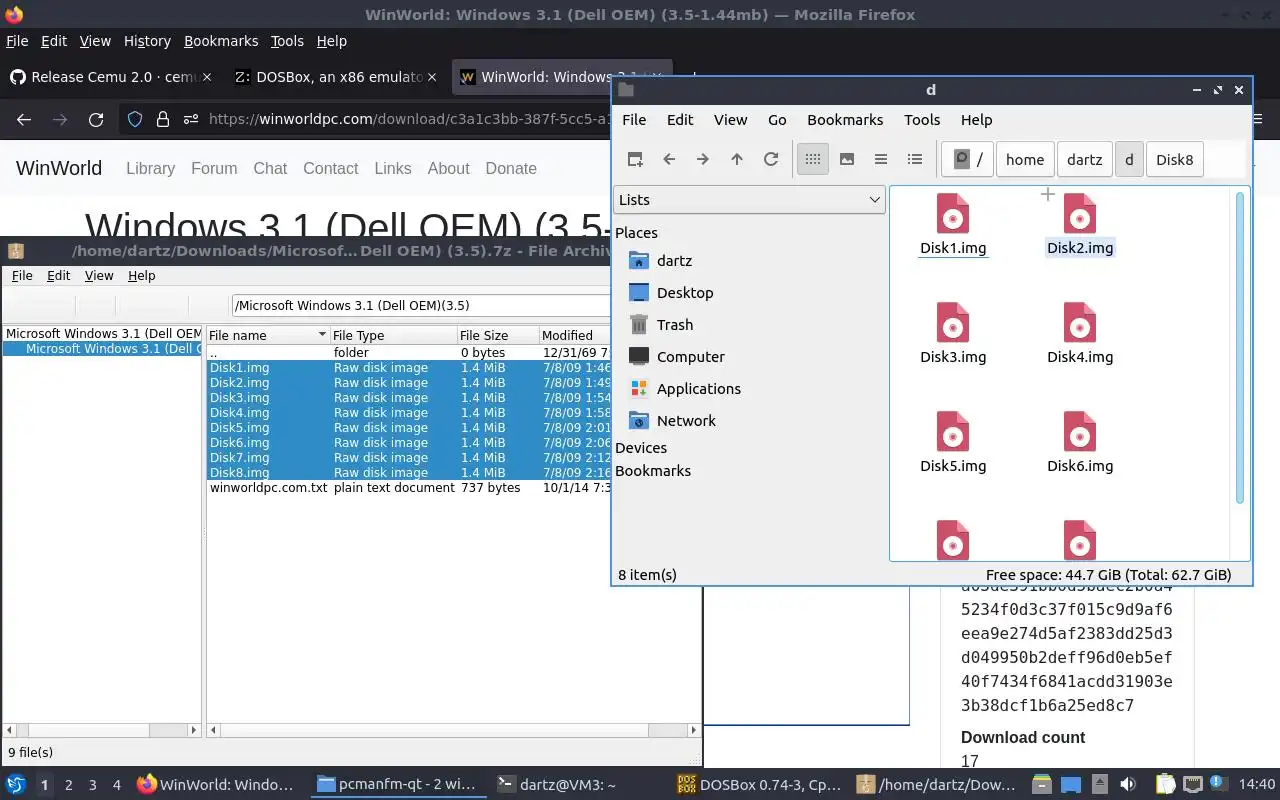Open file manager Bookmarks menu
1280x800 pixels.
[x=845, y=120]
